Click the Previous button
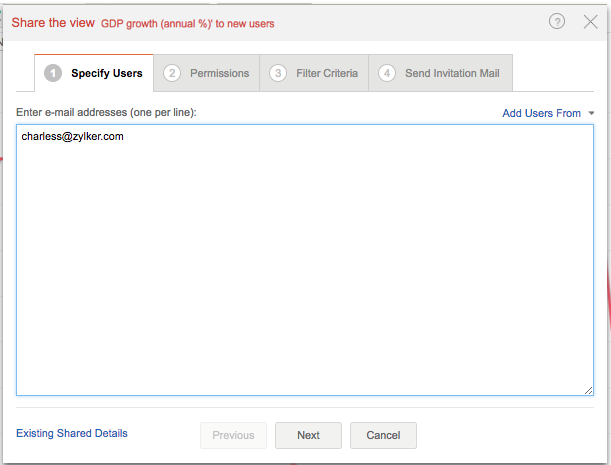 pyautogui.click(x=233, y=435)
